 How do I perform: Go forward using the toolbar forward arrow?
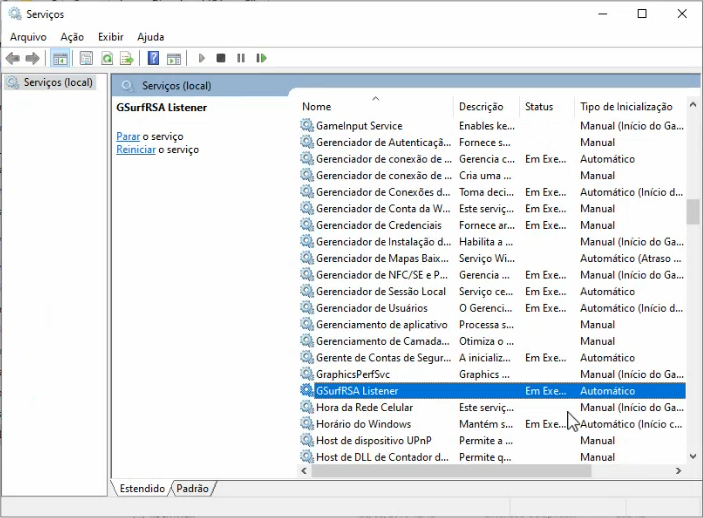click(32, 58)
